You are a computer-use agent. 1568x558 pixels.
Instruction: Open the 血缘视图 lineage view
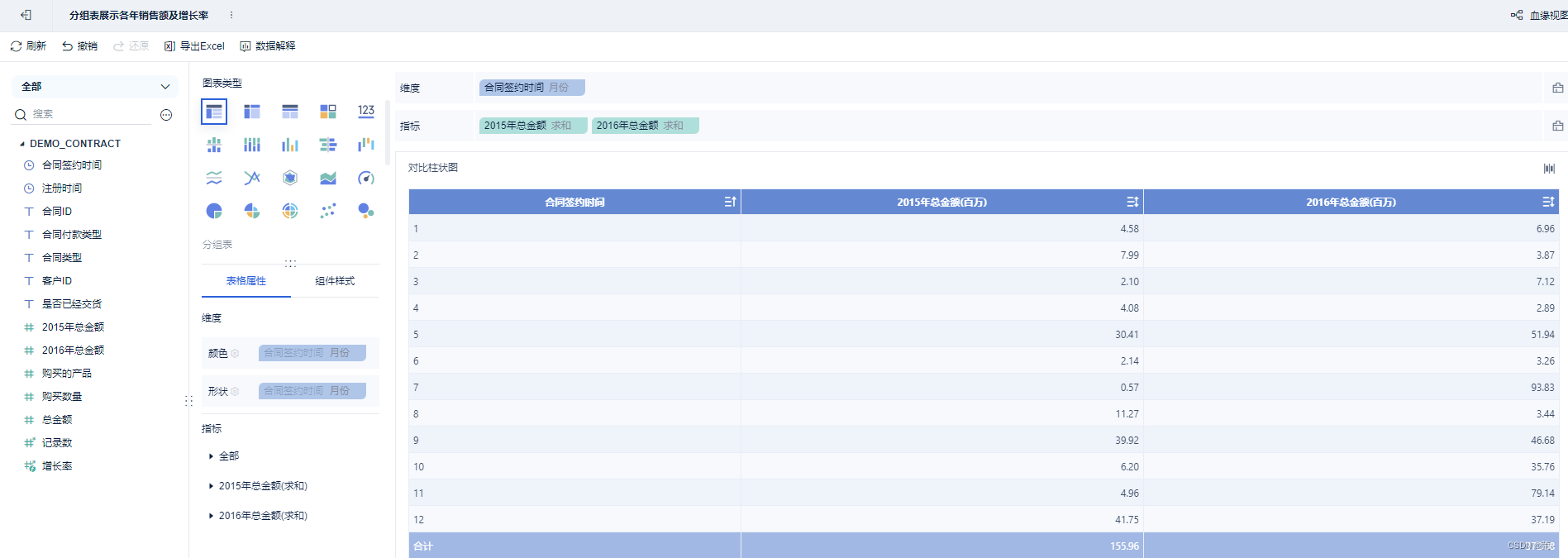[x=1539, y=15]
